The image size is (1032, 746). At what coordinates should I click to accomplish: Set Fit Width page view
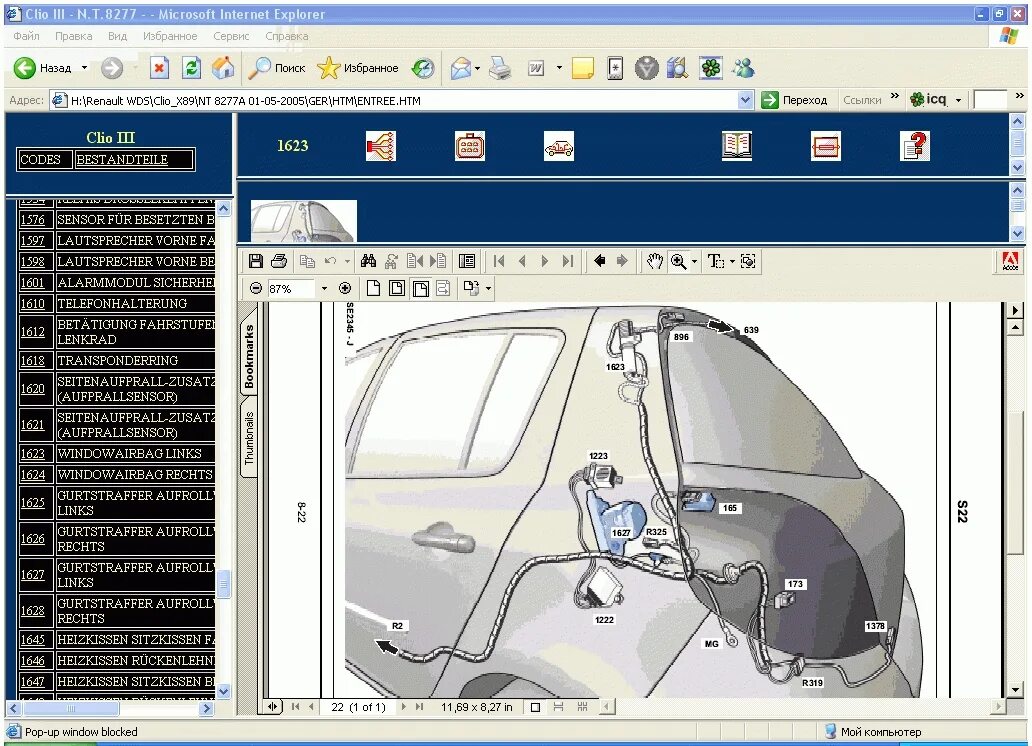(x=421, y=288)
